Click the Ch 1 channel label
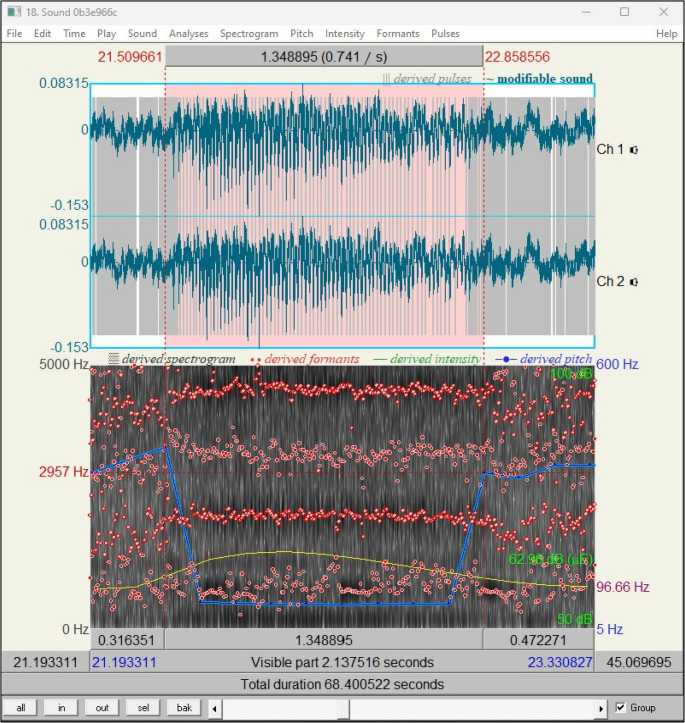Image resolution: width=685 pixels, height=723 pixels. (610, 149)
